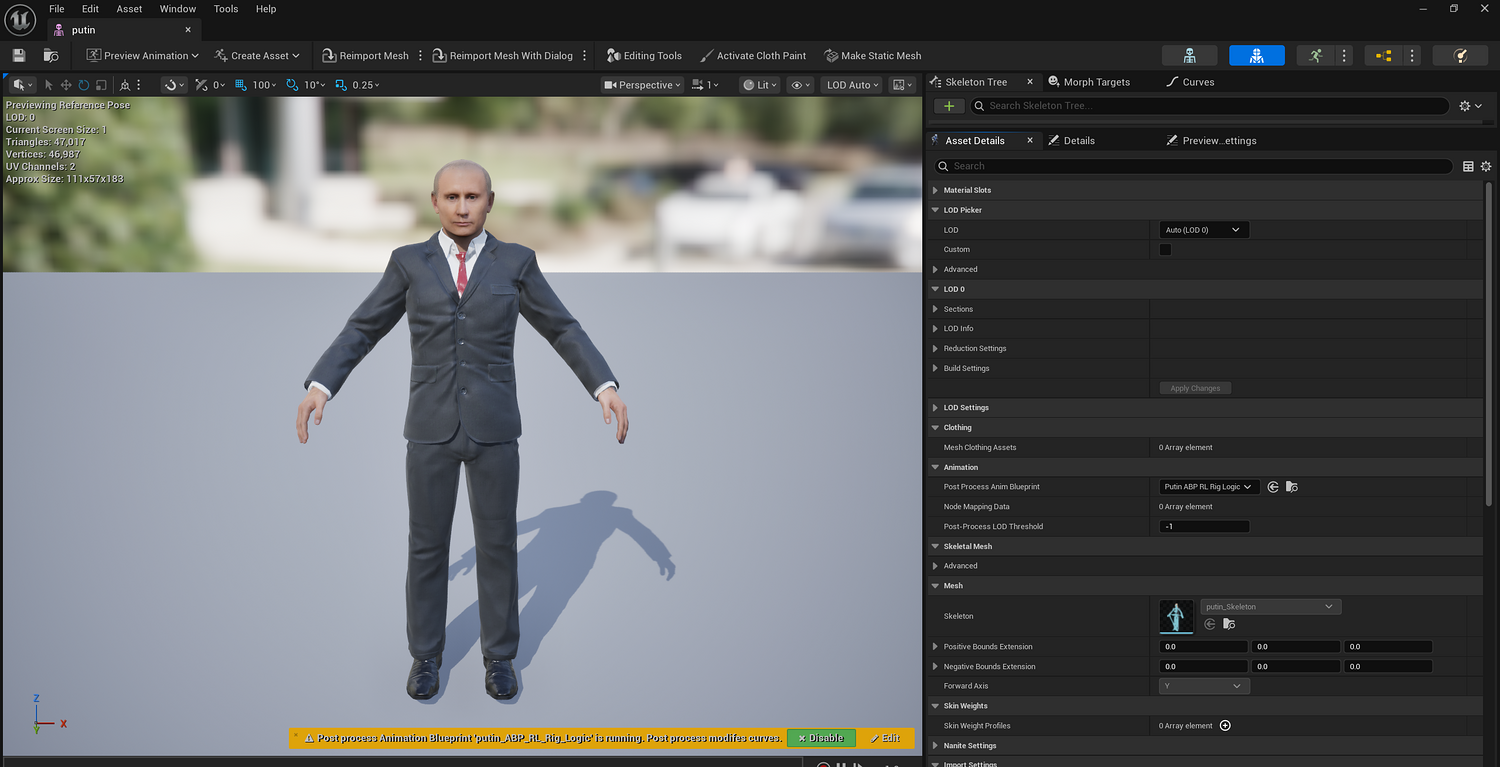This screenshot has width=1500, height=767.
Task: Open the Edit menu
Action: click(x=90, y=9)
